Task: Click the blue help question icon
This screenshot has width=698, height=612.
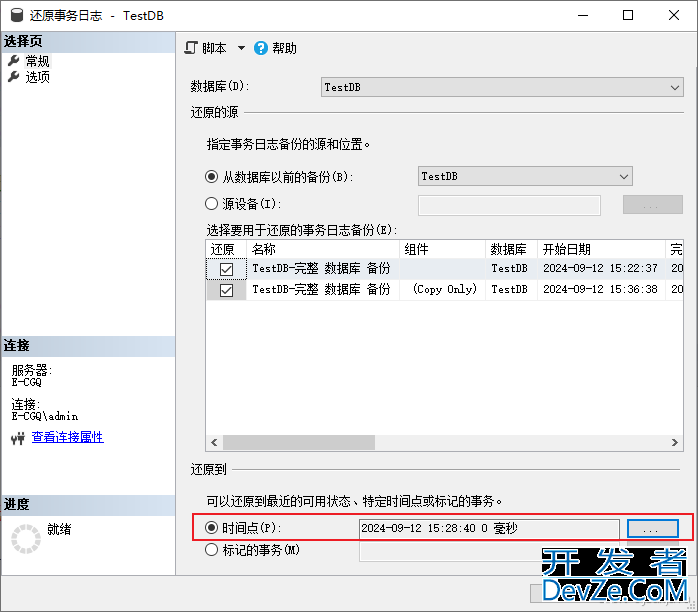Action: [261, 48]
